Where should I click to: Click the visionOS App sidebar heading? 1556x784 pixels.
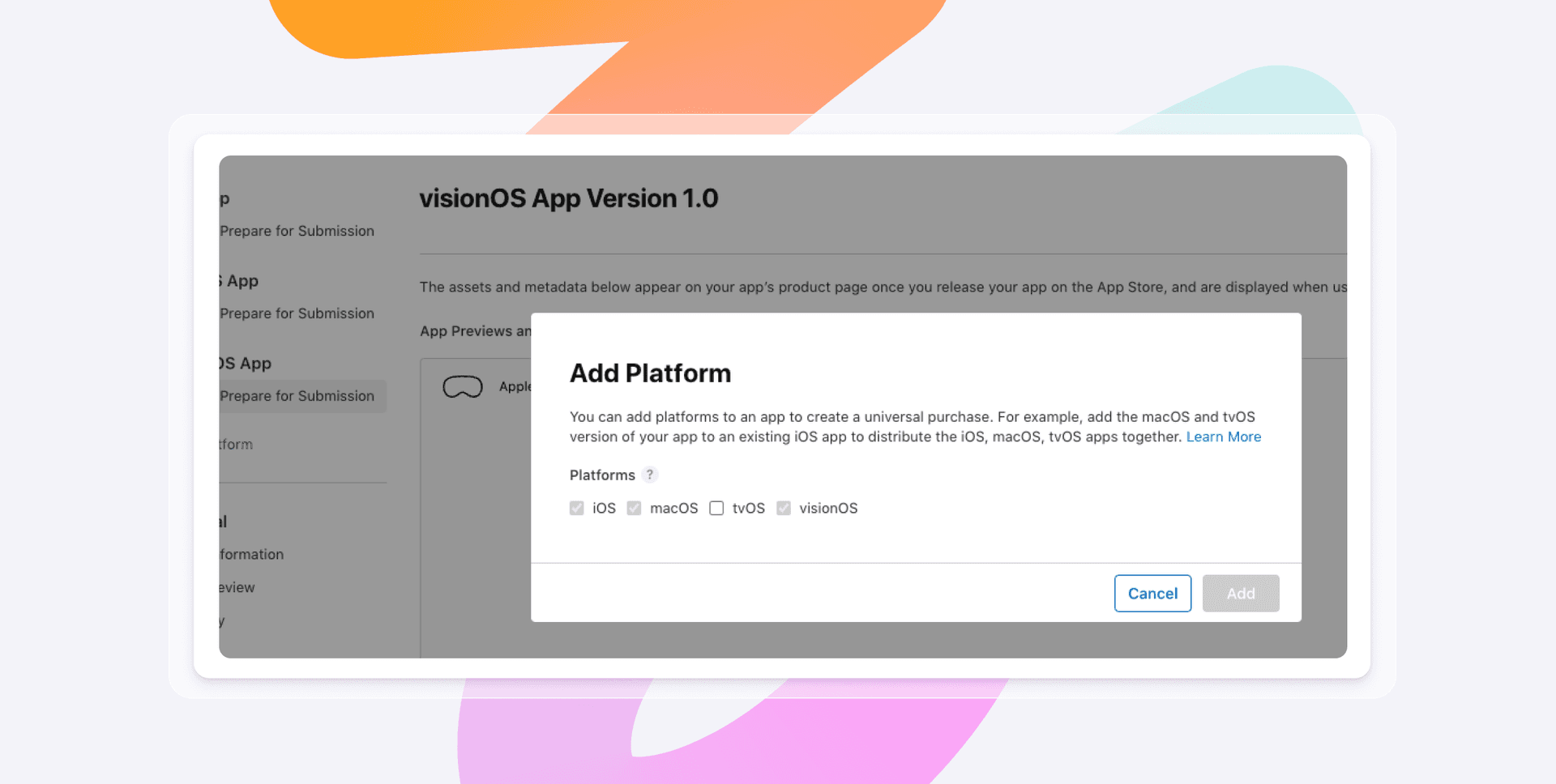[x=245, y=364]
